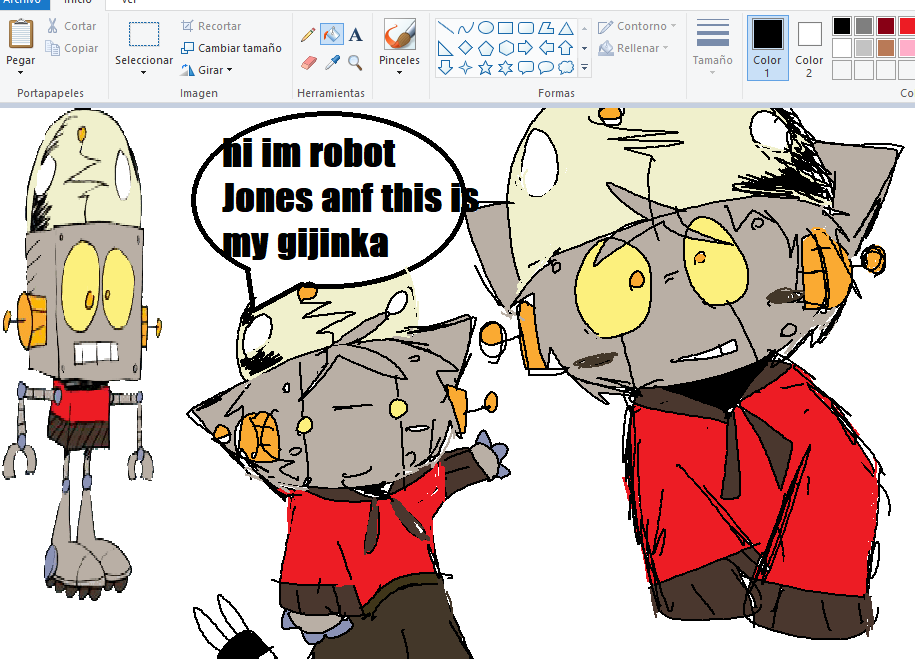Select the Eraser tool

pos(308,62)
